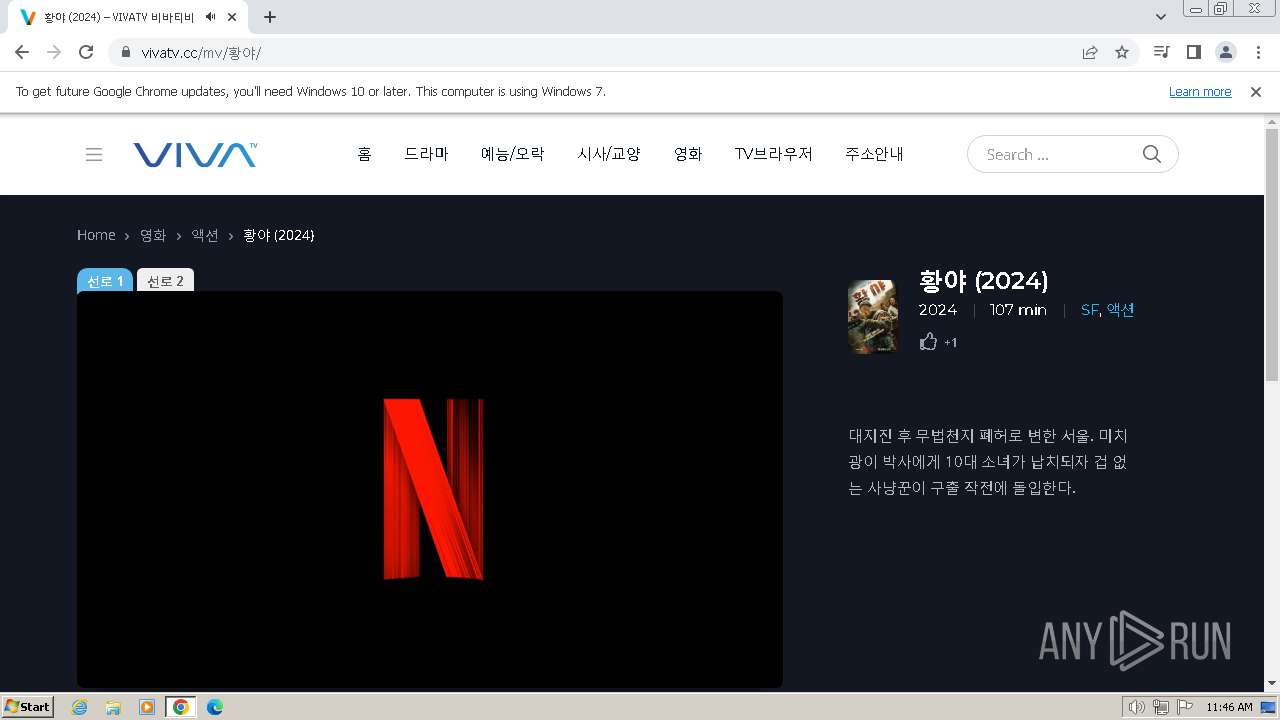The width and height of the screenshot is (1280, 720).
Task: Open the 드라마 menu
Action: click(426, 154)
